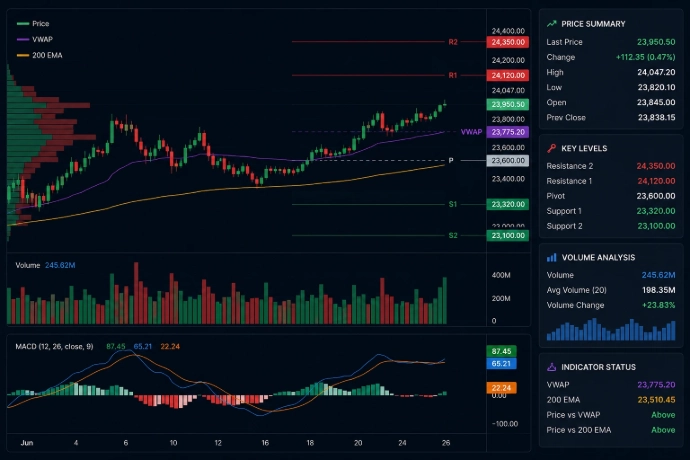Click the Prev Close value 23,838.15

[656, 118]
